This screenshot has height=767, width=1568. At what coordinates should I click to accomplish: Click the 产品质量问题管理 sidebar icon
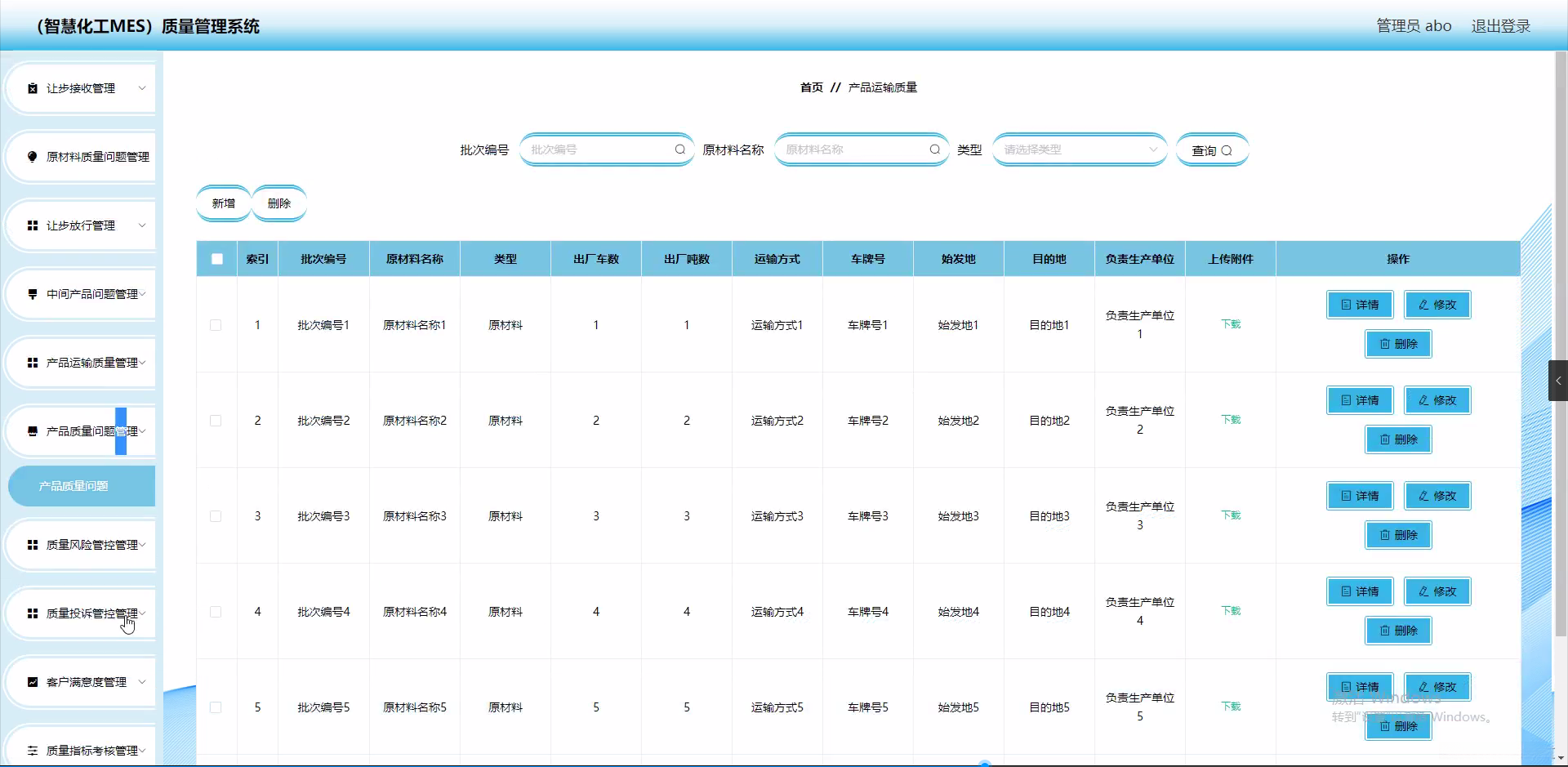(33, 431)
